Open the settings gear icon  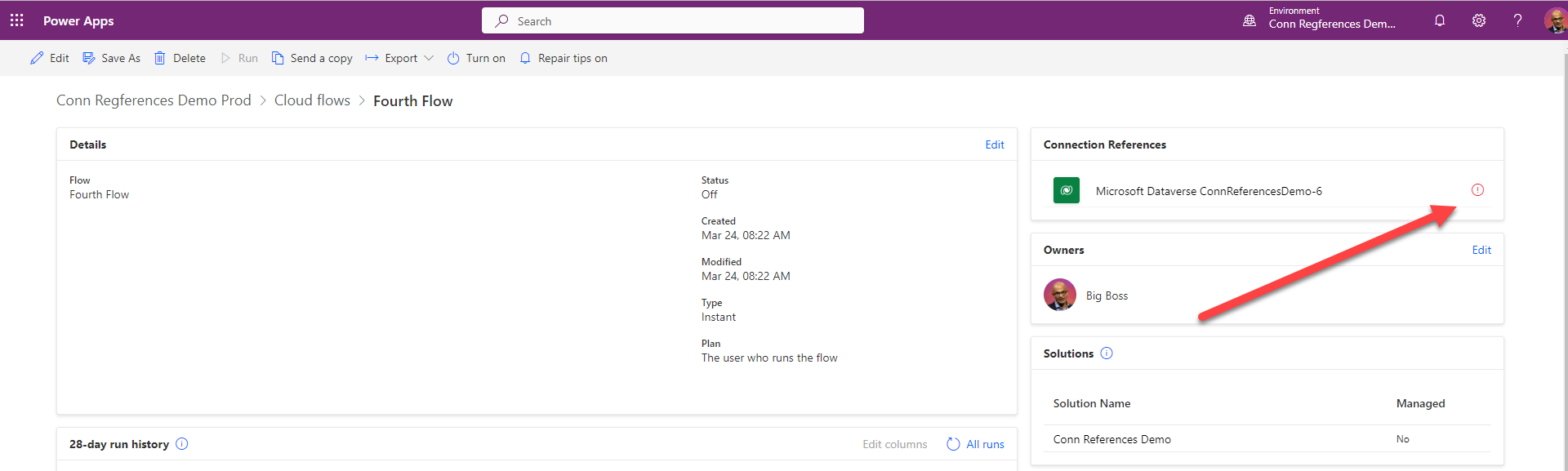pyautogui.click(x=1479, y=20)
